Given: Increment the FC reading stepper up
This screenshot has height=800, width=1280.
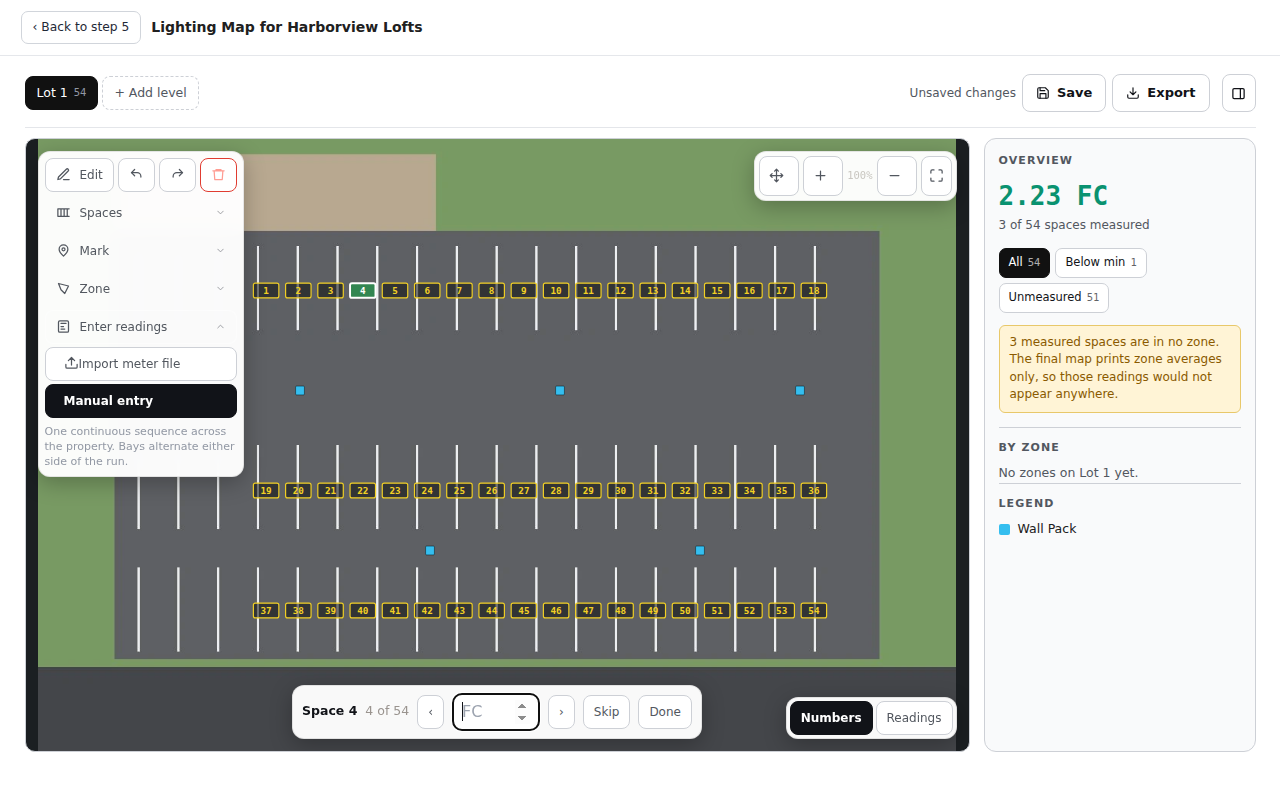Looking at the screenshot, I should 522,706.
